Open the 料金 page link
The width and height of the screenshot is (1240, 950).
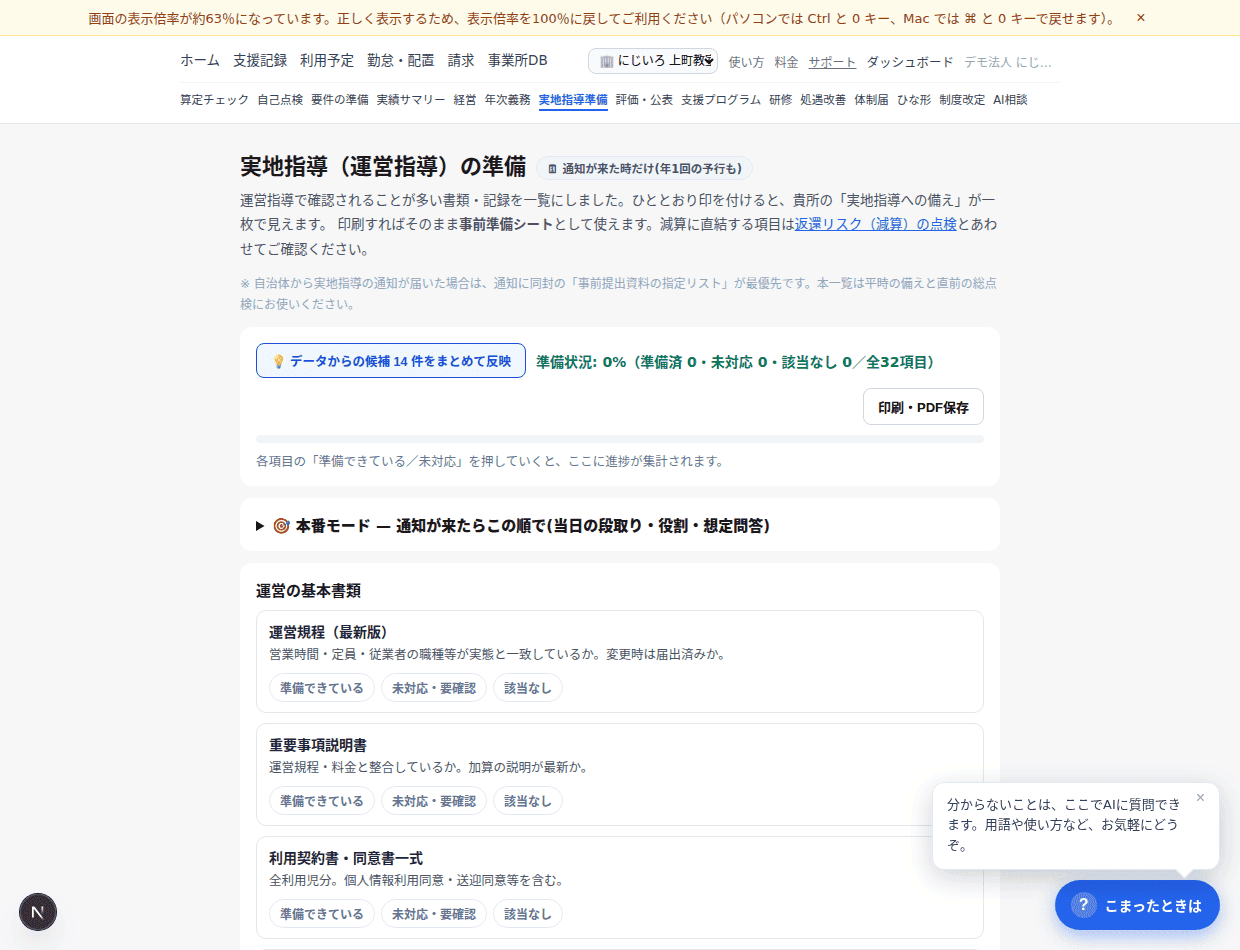coord(786,62)
